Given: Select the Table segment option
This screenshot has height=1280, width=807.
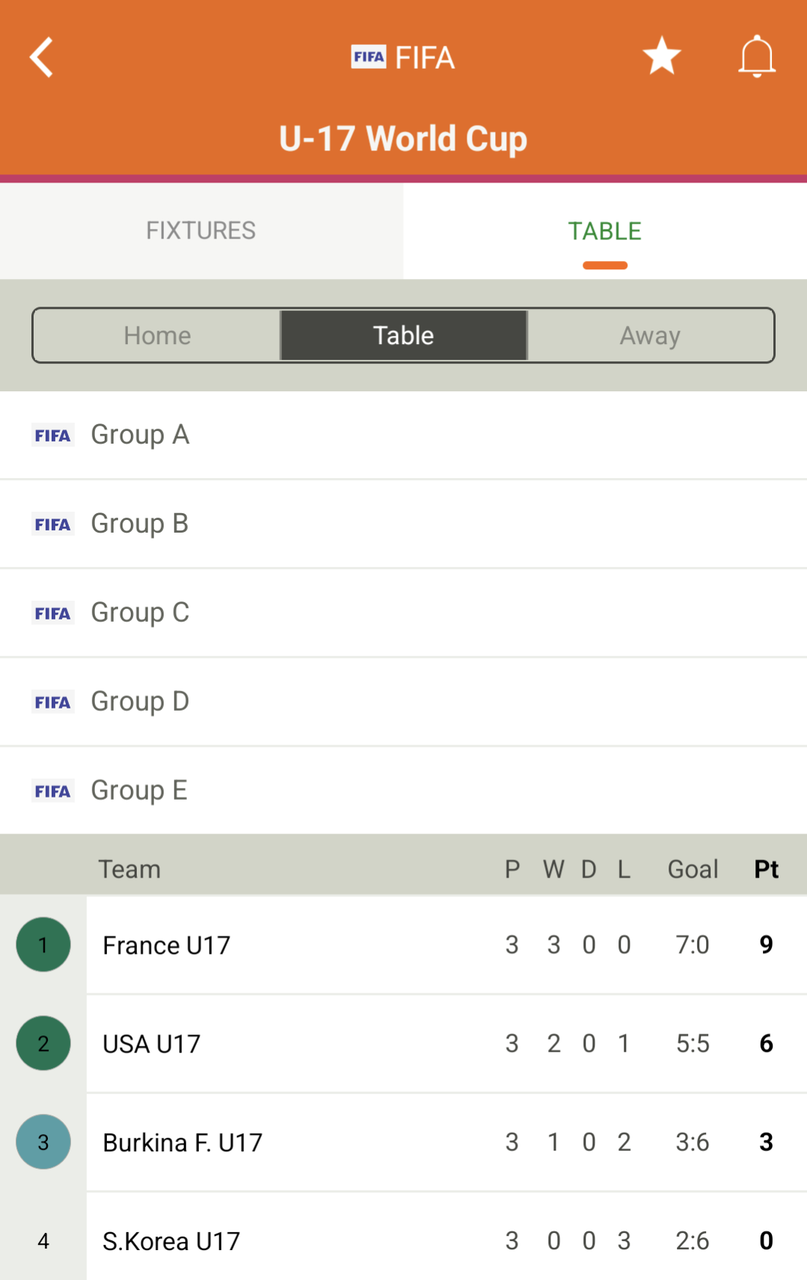Looking at the screenshot, I should pyautogui.click(x=403, y=335).
